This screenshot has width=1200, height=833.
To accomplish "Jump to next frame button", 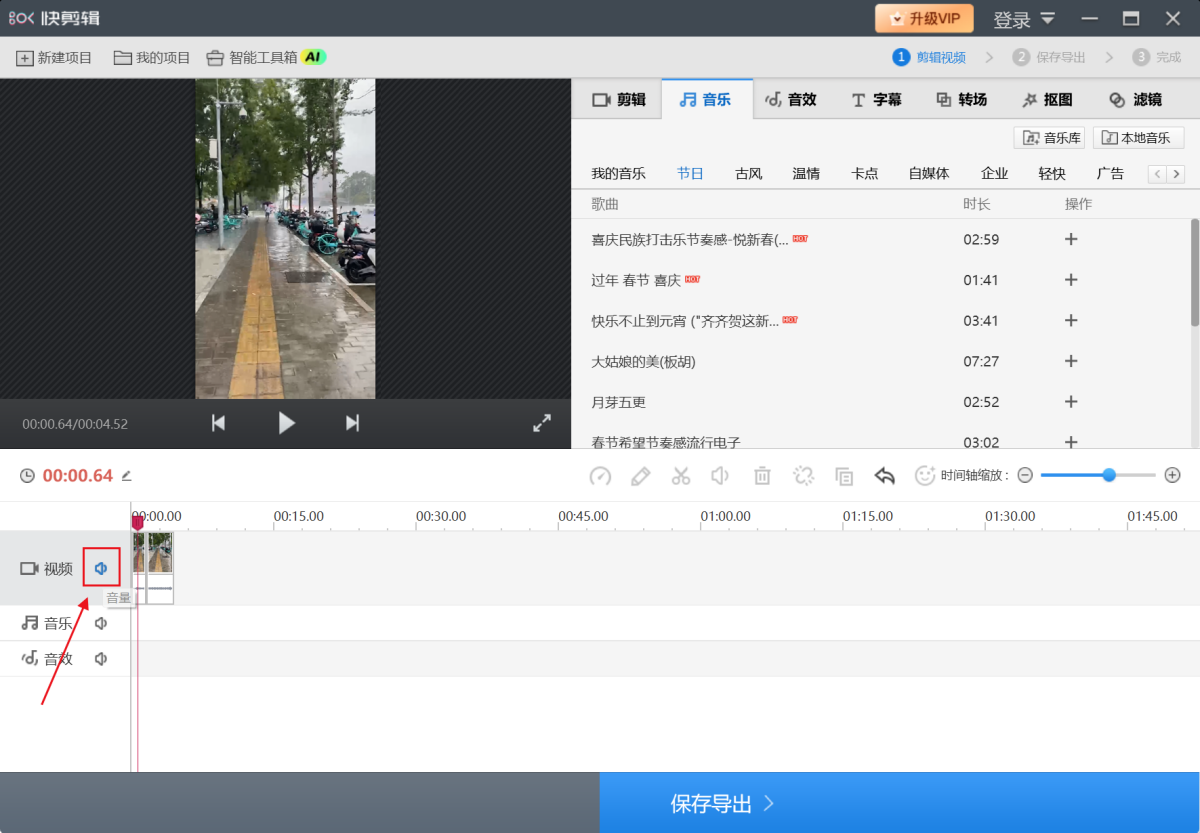I will pos(352,423).
